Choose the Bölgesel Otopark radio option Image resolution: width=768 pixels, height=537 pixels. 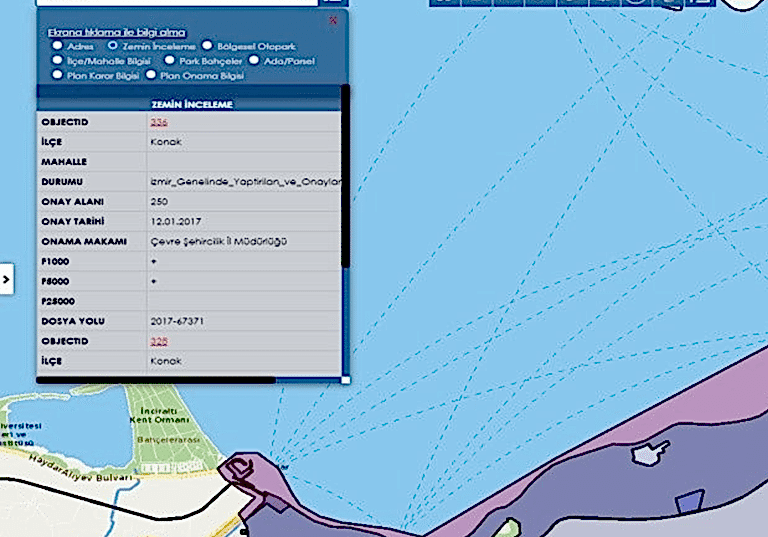coord(207,45)
